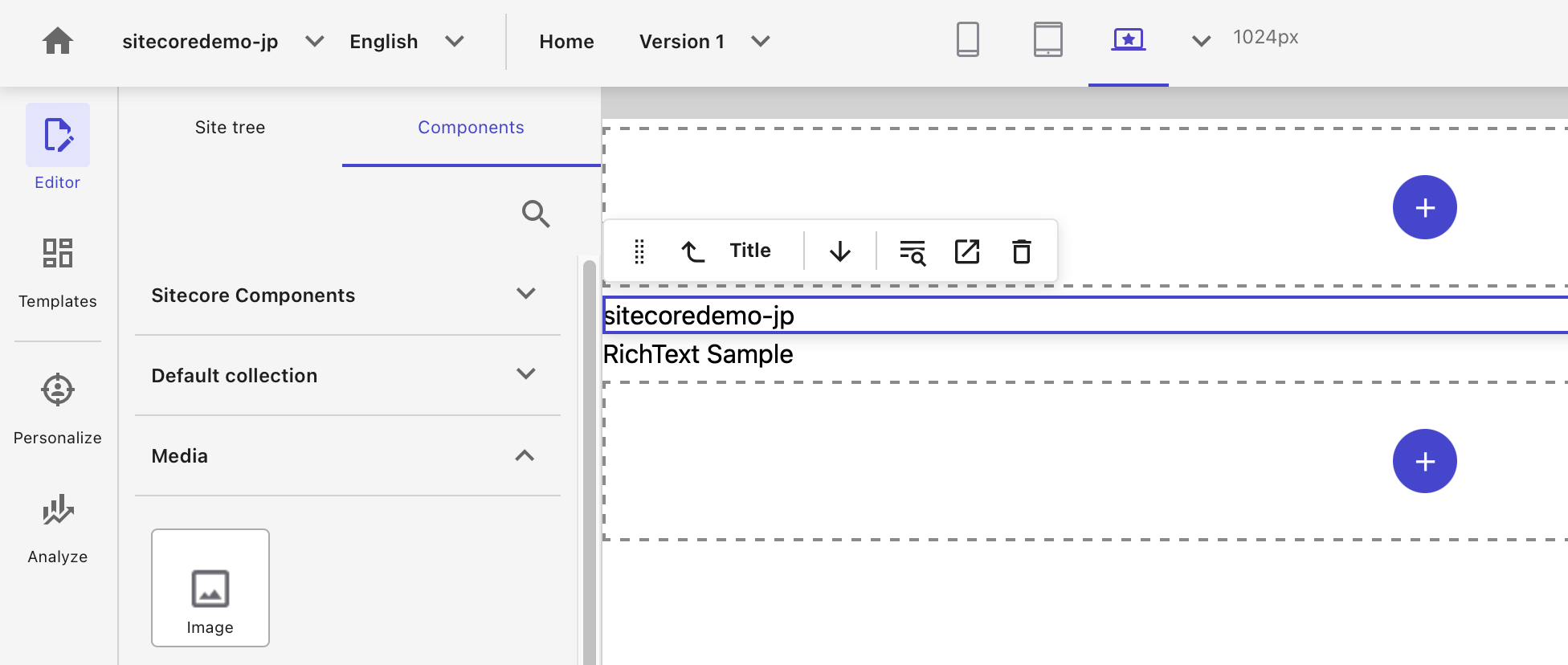The height and width of the screenshot is (665, 1568).
Task: Select the Image component card
Action: [210, 588]
